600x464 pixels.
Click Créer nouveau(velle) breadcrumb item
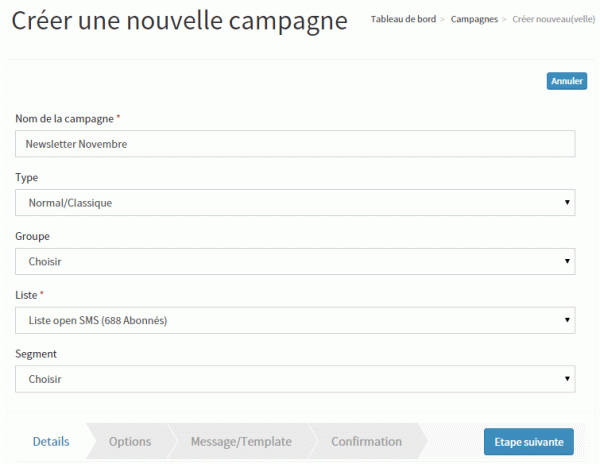pyautogui.click(x=553, y=19)
